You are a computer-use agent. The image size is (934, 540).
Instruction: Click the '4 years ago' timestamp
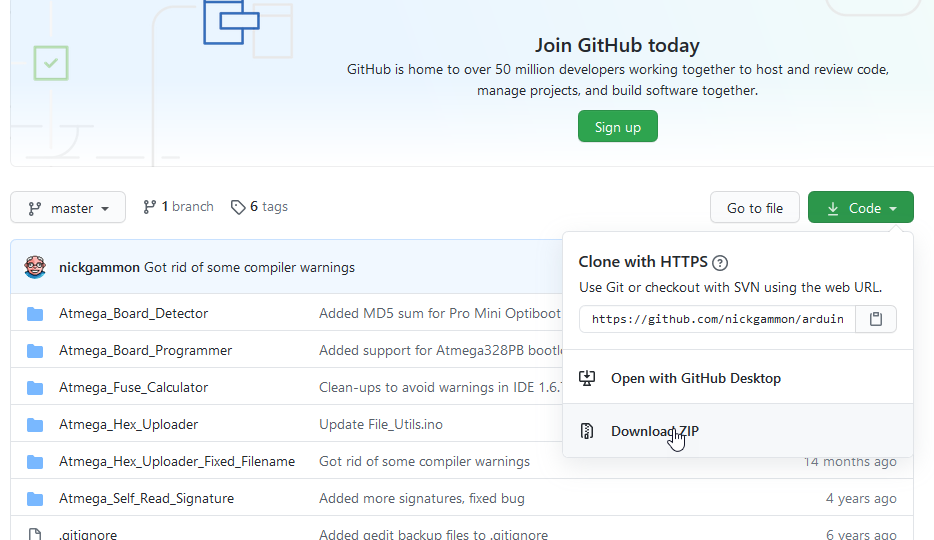(x=861, y=498)
